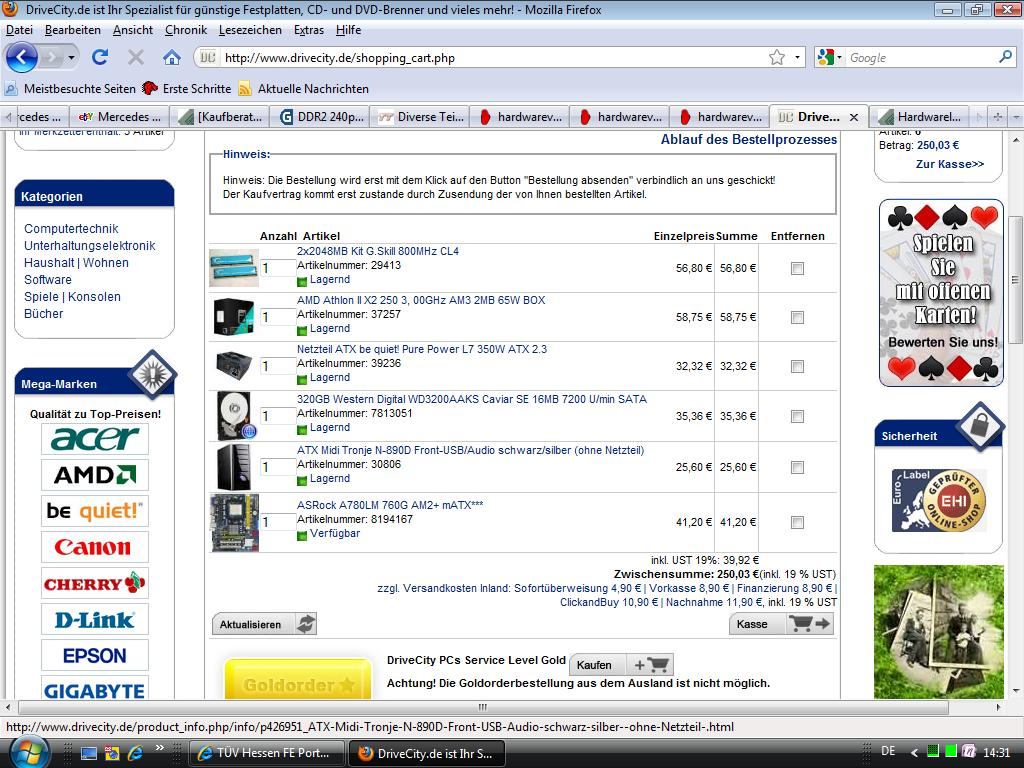Open the list all tabs dropdown
The width and height of the screenshot is (1024, 768).
coord(1016,117)
